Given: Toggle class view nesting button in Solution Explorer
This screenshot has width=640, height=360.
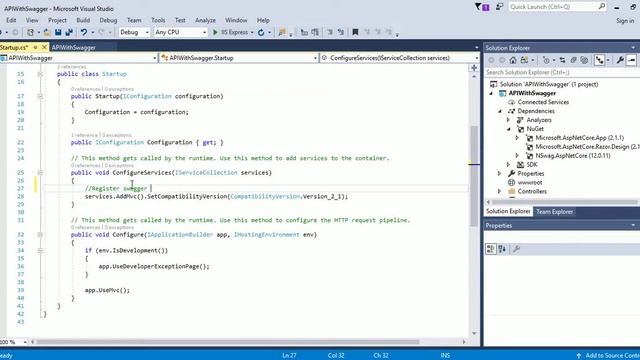Looking at the screenshot, I should click(x=599, y=60).
